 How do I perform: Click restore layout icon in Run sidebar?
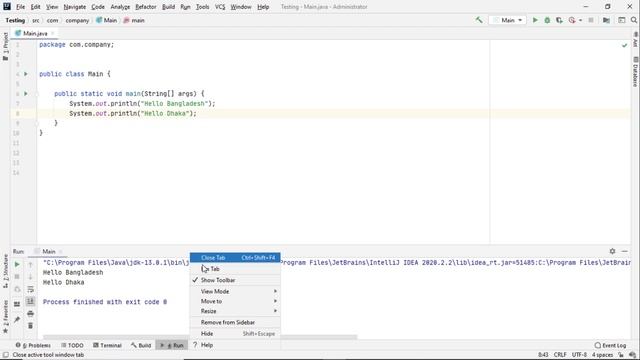point(17,304)
